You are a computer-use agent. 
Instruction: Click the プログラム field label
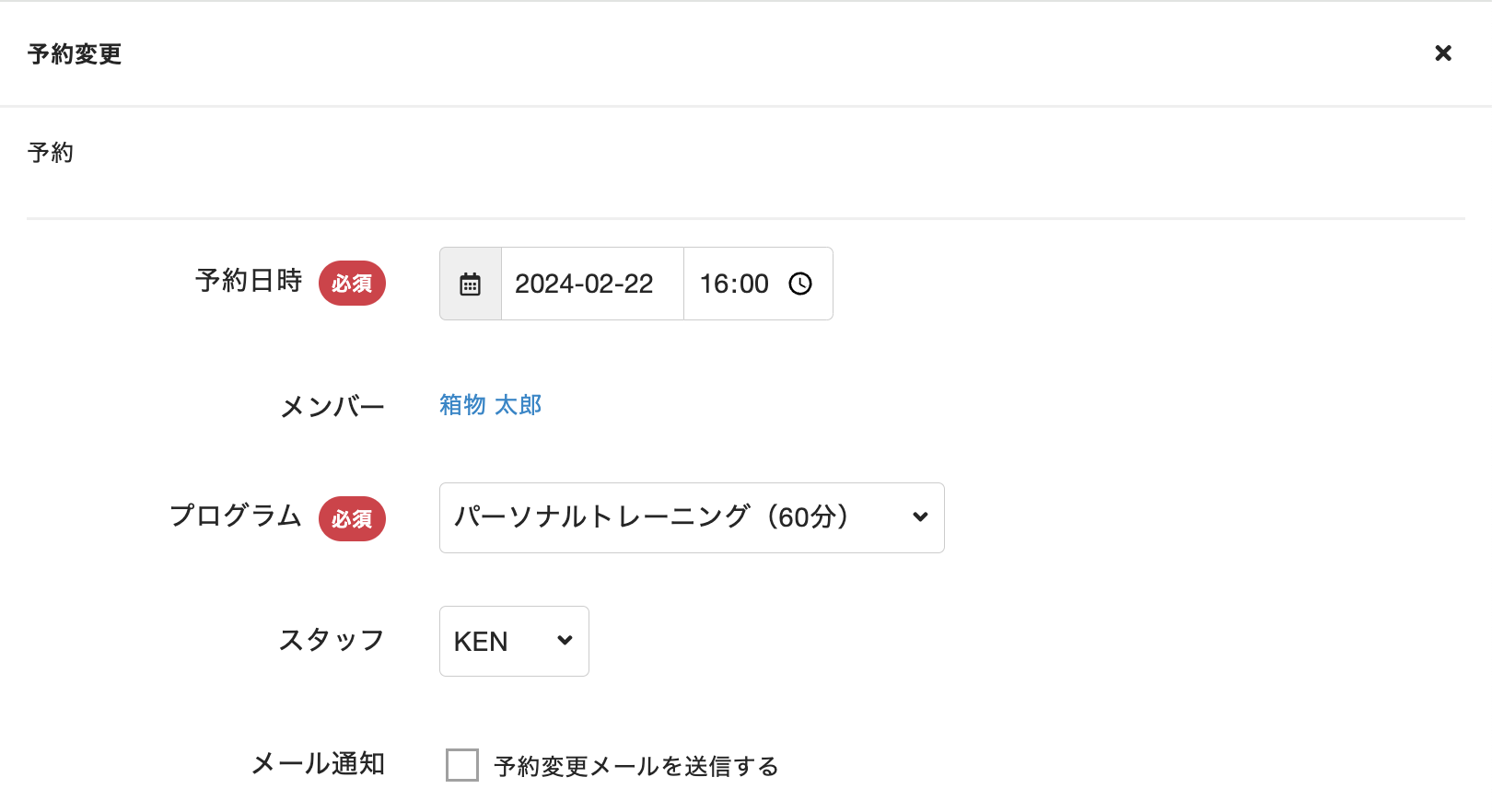coord(236,516)
